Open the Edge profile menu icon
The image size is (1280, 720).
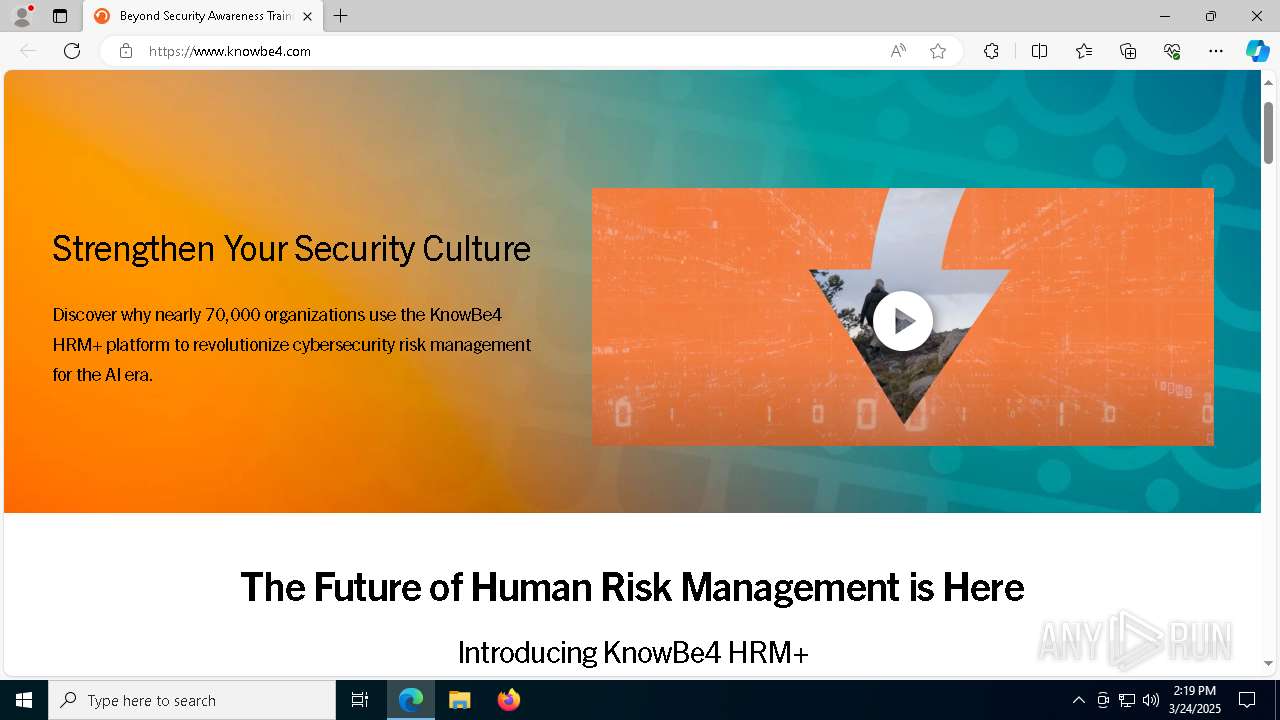point(22,16)
